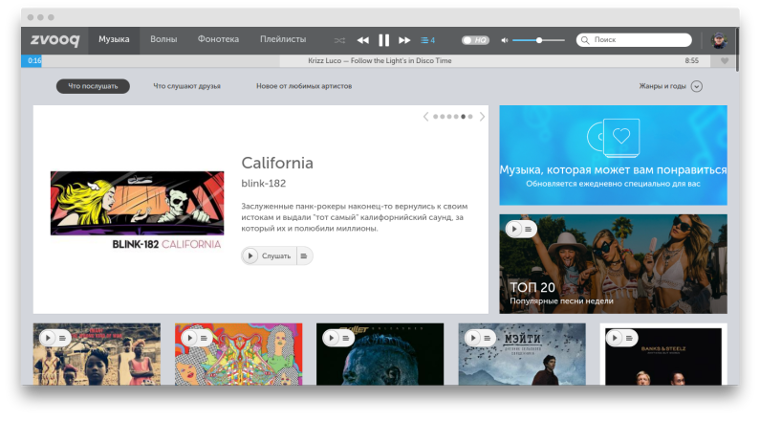Open the California album title
This screenshot has width=760, height=422.
click(x=277, y=163)
